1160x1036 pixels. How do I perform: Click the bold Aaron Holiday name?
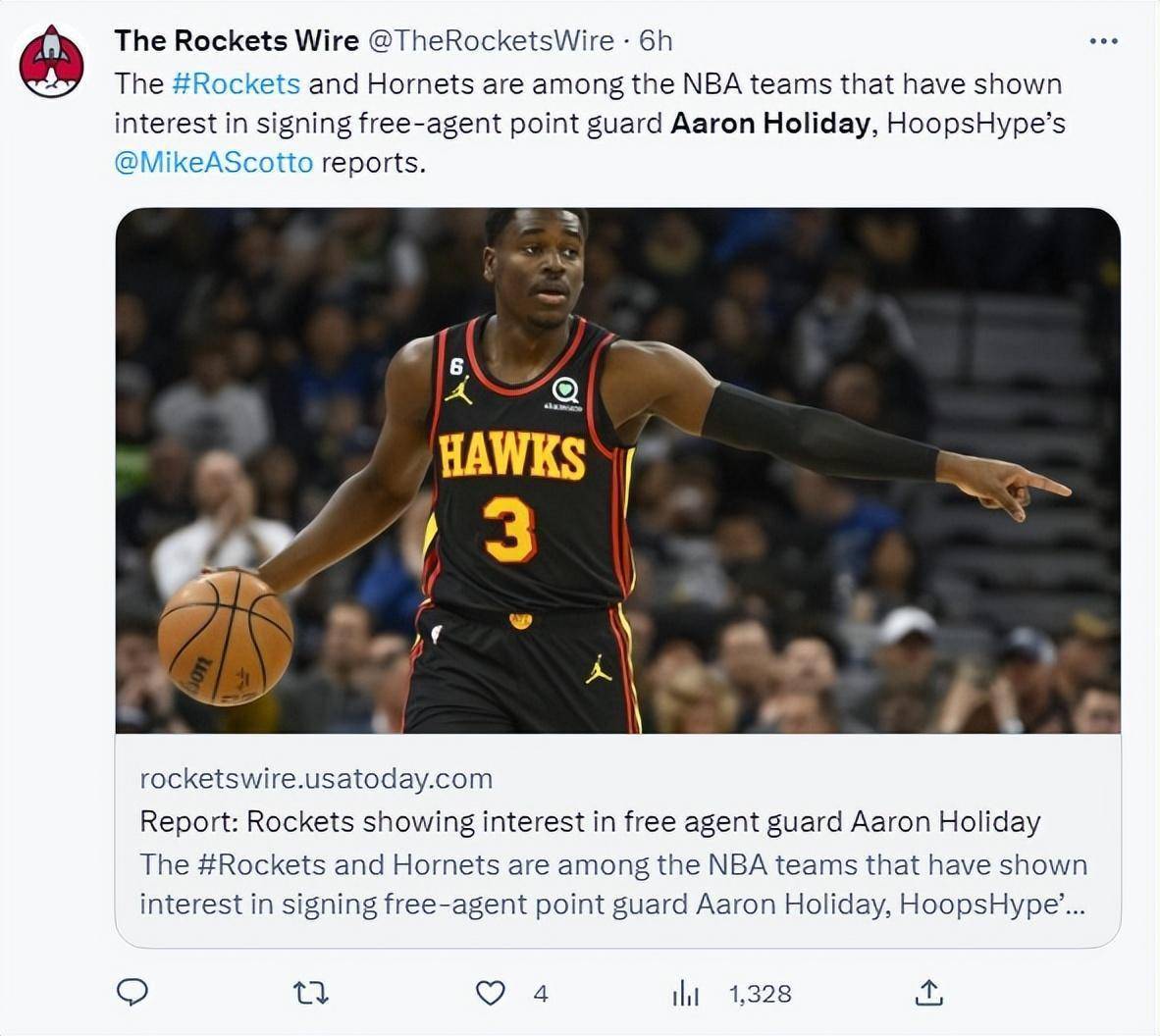[770, 124]
